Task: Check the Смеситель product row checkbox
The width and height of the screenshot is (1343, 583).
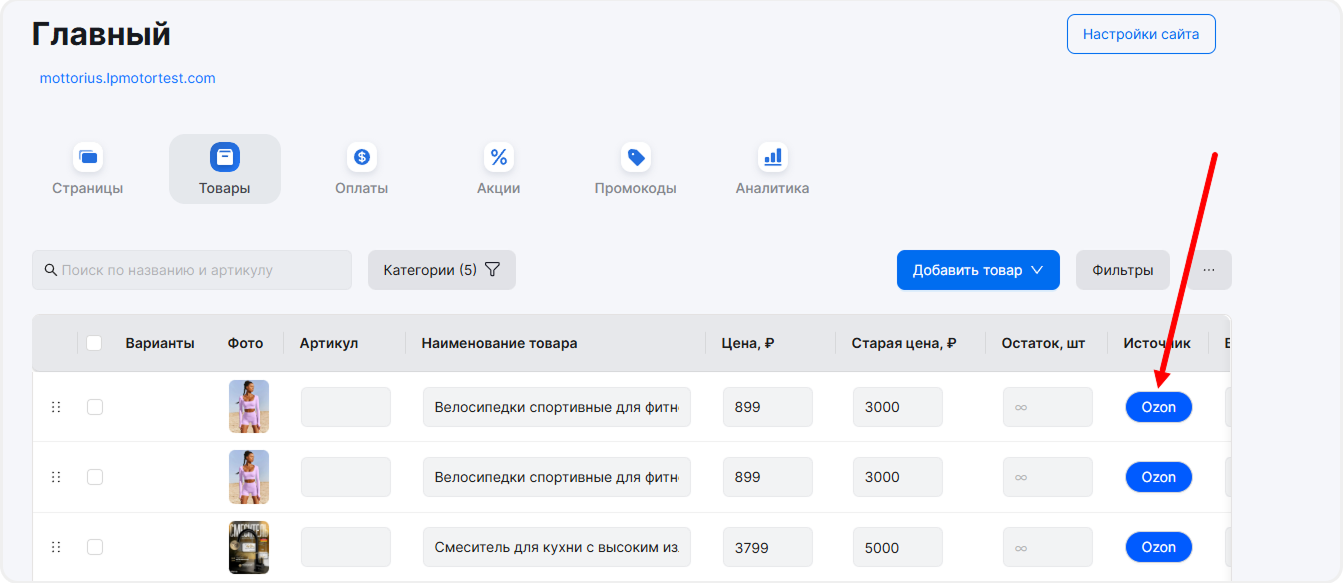Action: click(x=95, y=547)
